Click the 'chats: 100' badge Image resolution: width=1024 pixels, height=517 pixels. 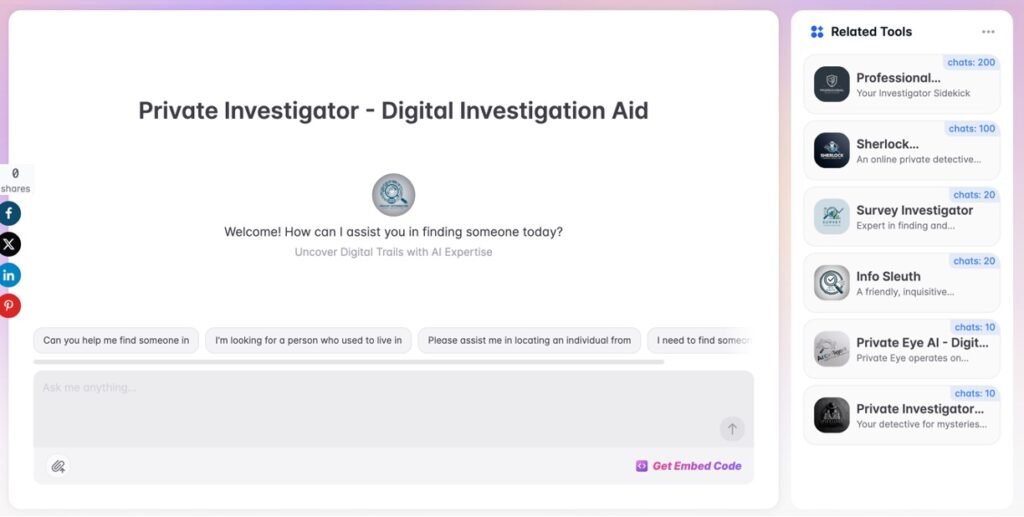click(972, 129)
